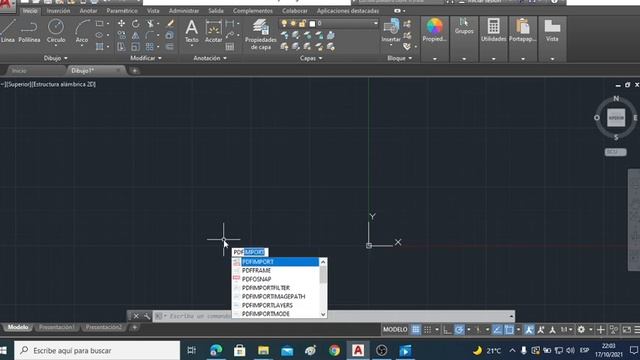Toggle polar tracking in status bar
This screenshot has width=640, height=360.
(459, 329)
